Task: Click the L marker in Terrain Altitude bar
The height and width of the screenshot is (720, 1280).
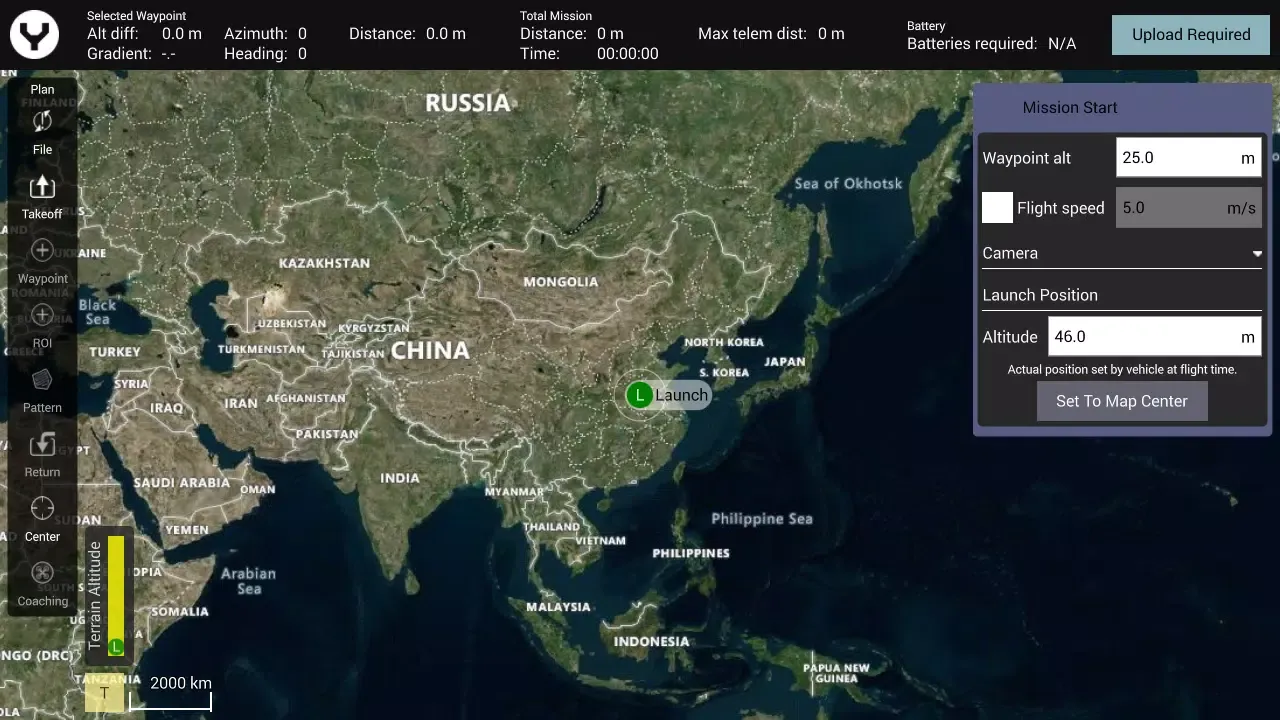Action: point(116,647)
